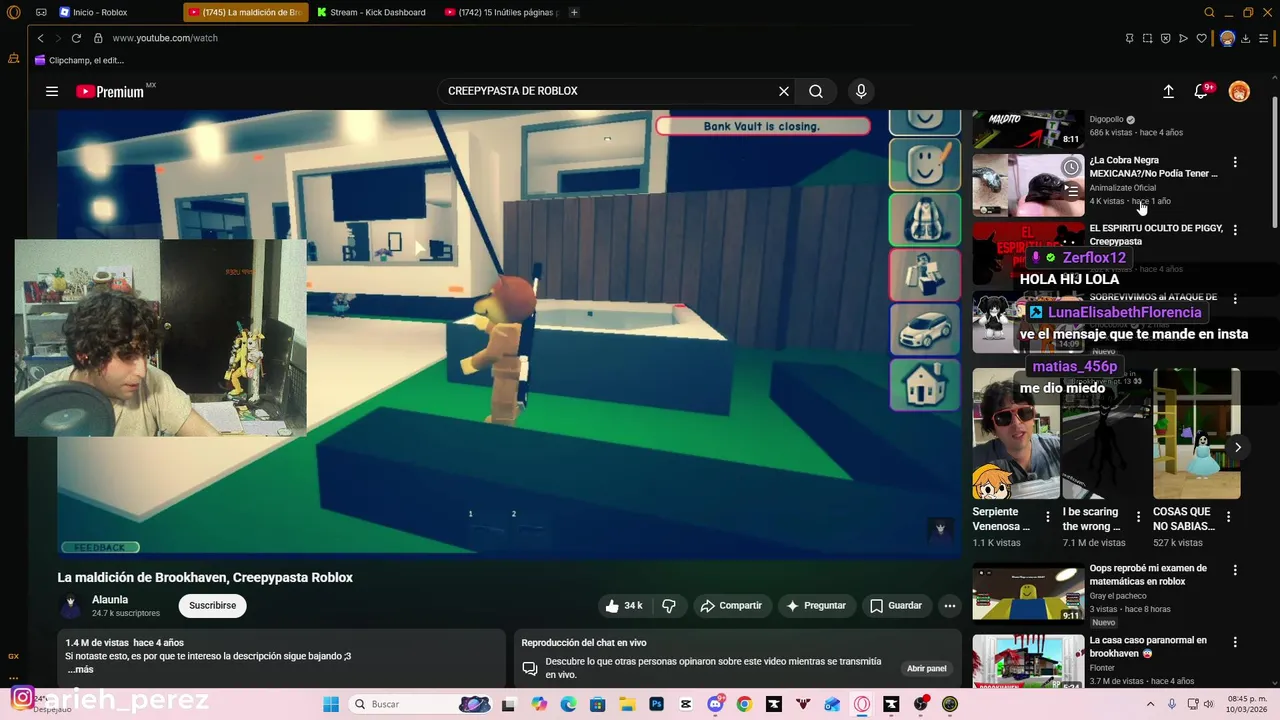Clear the YouTube search query
The height and width of the screenshot is (720, 1280).
(784, 91)
